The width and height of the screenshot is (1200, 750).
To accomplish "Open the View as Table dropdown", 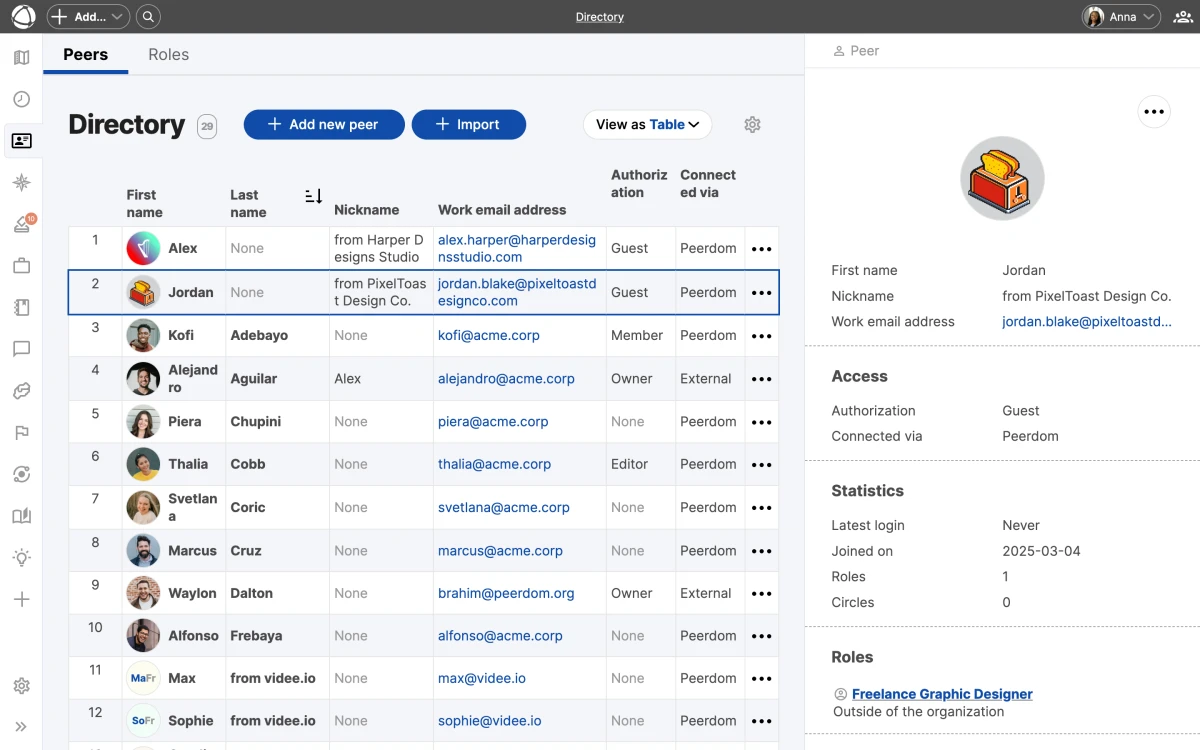I will pos(646,124).
